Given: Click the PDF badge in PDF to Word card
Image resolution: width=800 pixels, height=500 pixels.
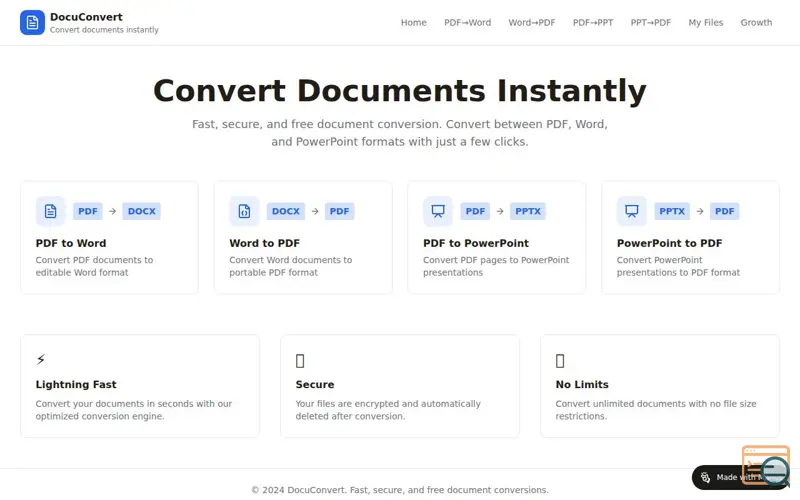Looking at the screenshot, I should (x=88, y=211).
